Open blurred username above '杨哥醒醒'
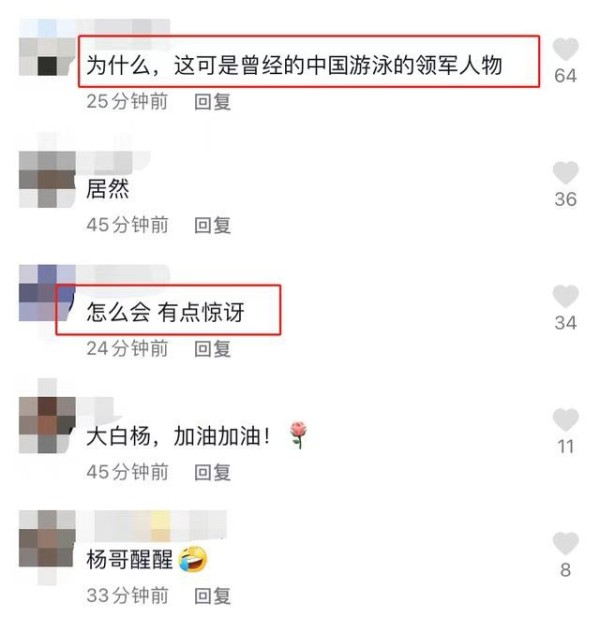Viewport: 600px width, 617px height. pyautogui.click(x=151, y=525)
